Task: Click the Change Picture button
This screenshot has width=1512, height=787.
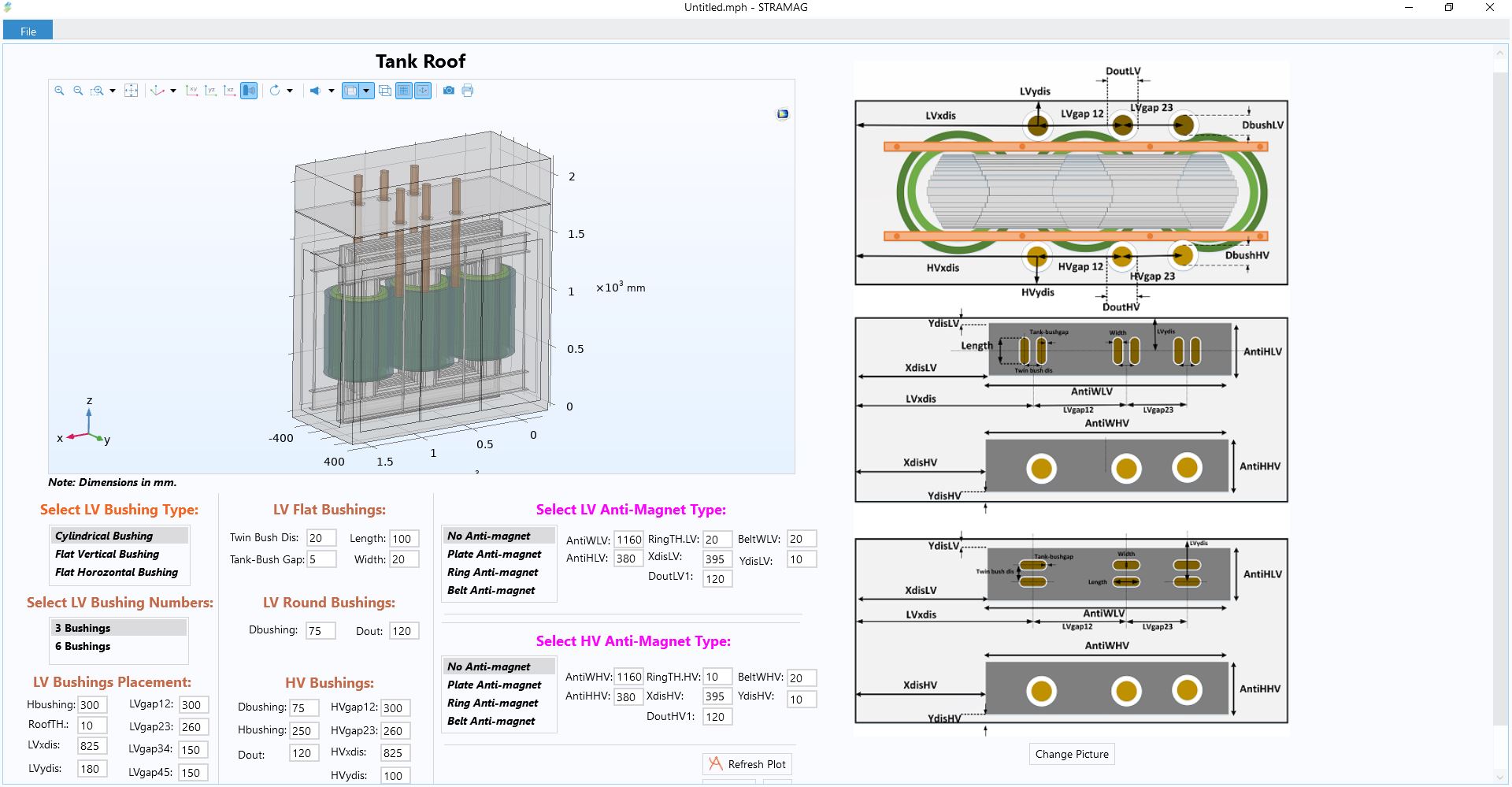Action: 1071,754
